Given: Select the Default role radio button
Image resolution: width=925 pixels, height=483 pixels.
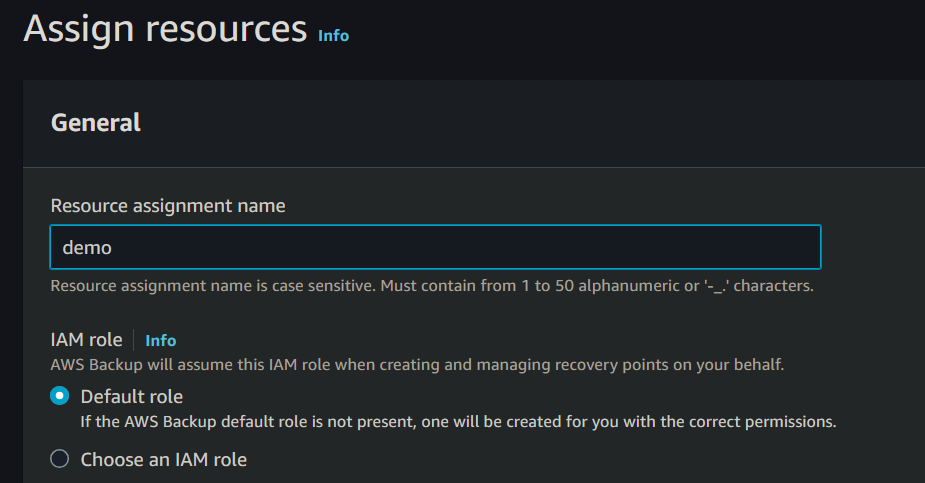Looking at the screenshot, I should pos(60,396).
